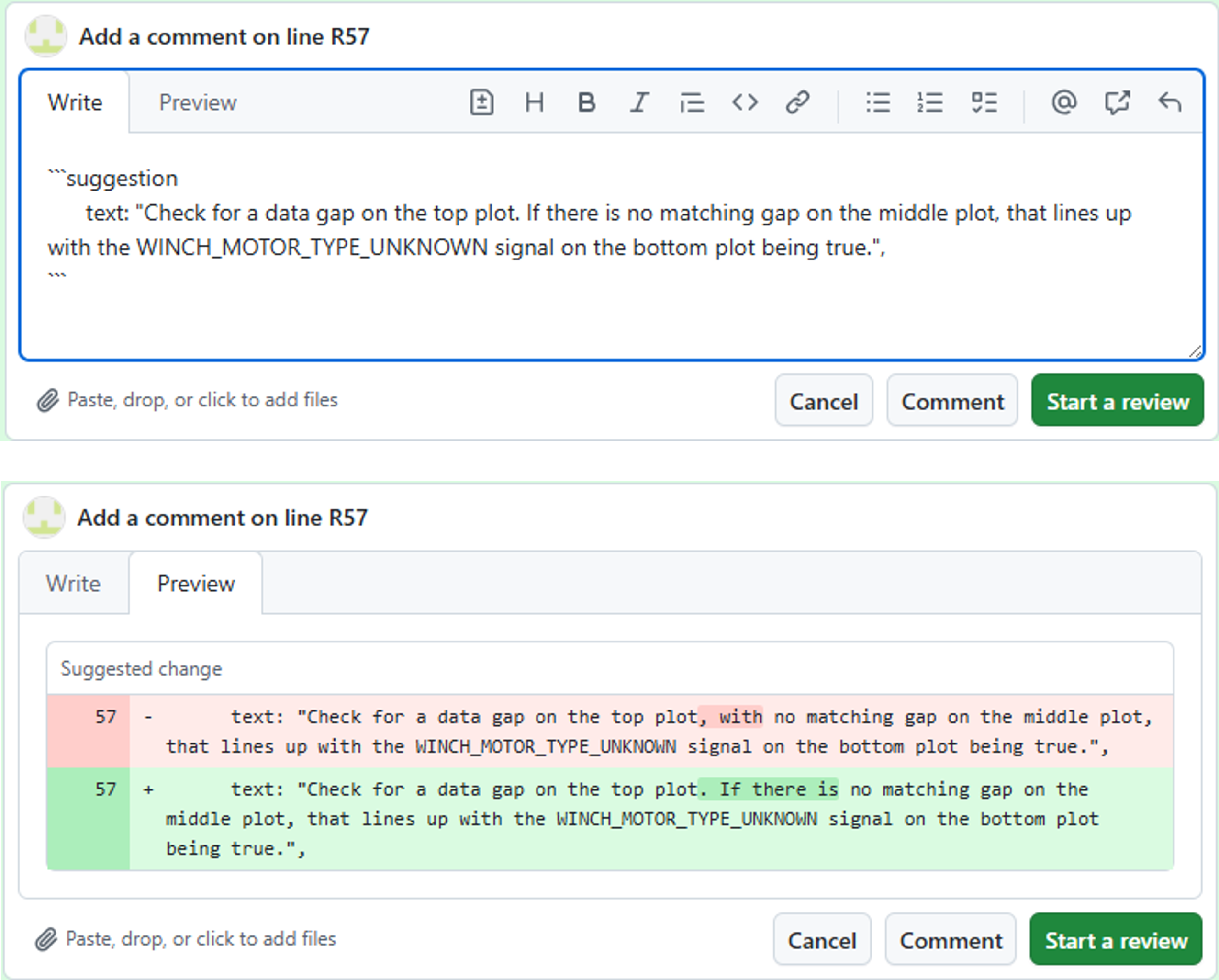Click Start a review in the lower comment box
The width and height of the screenshot is (1219, 980).
1116,939
